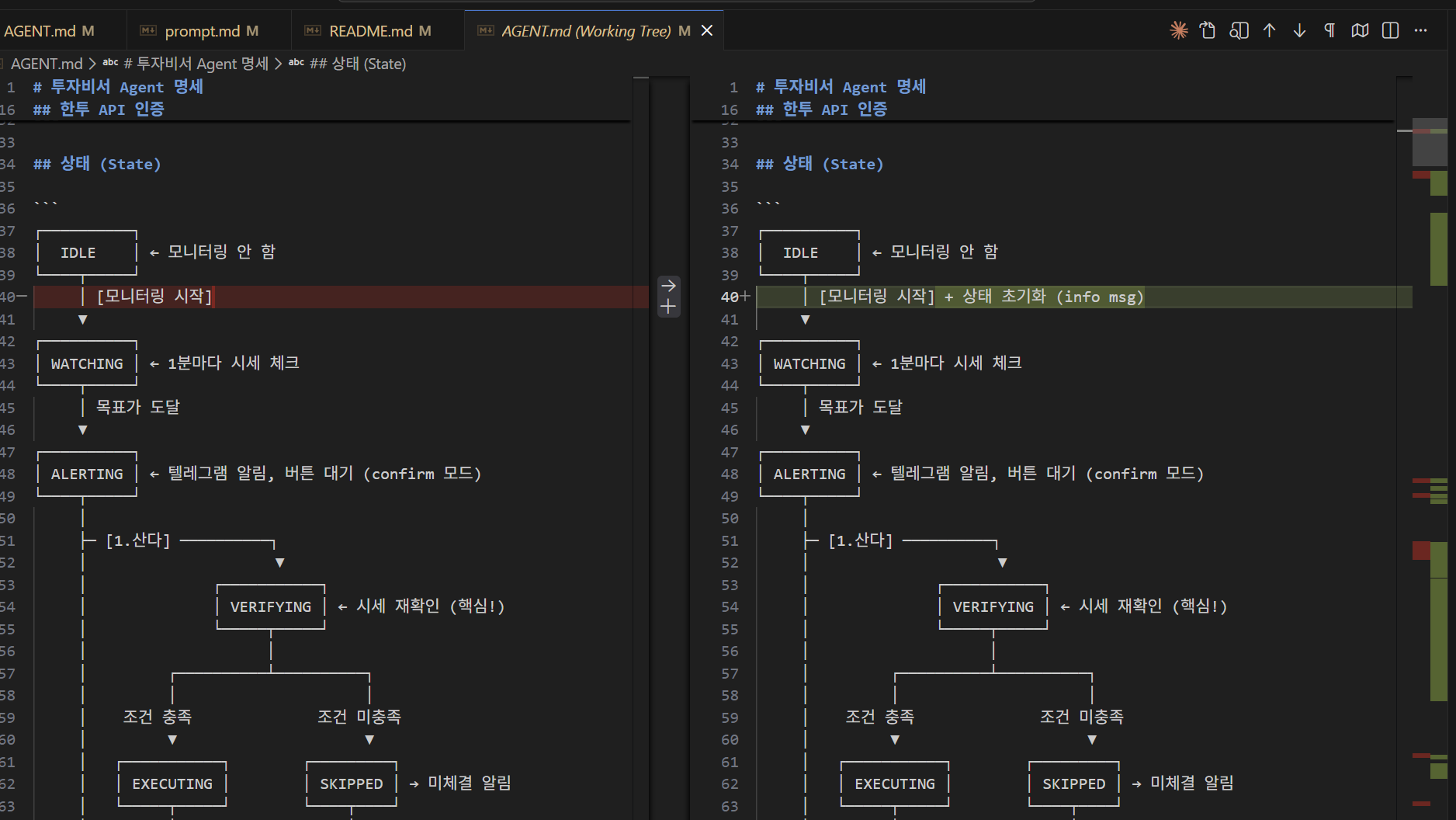Click '← 모니터링 안 함' text in the modified pane

point(935,252)
